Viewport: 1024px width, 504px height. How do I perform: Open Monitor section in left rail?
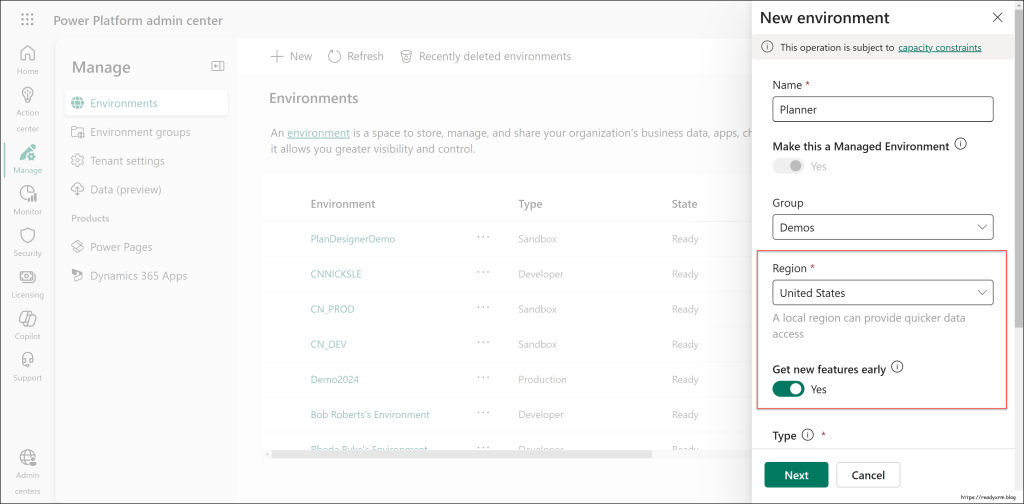27,199
